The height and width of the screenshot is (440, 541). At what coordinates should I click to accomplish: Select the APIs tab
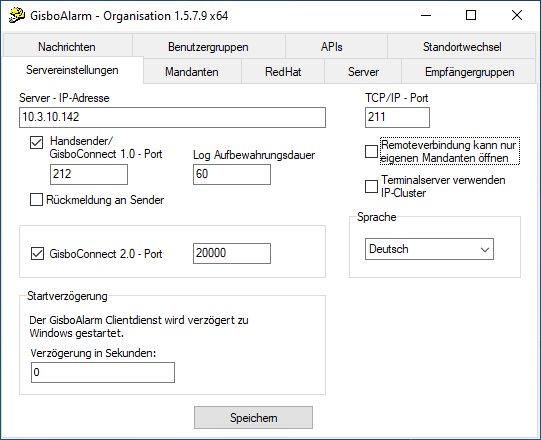click(x=336, y=46)
